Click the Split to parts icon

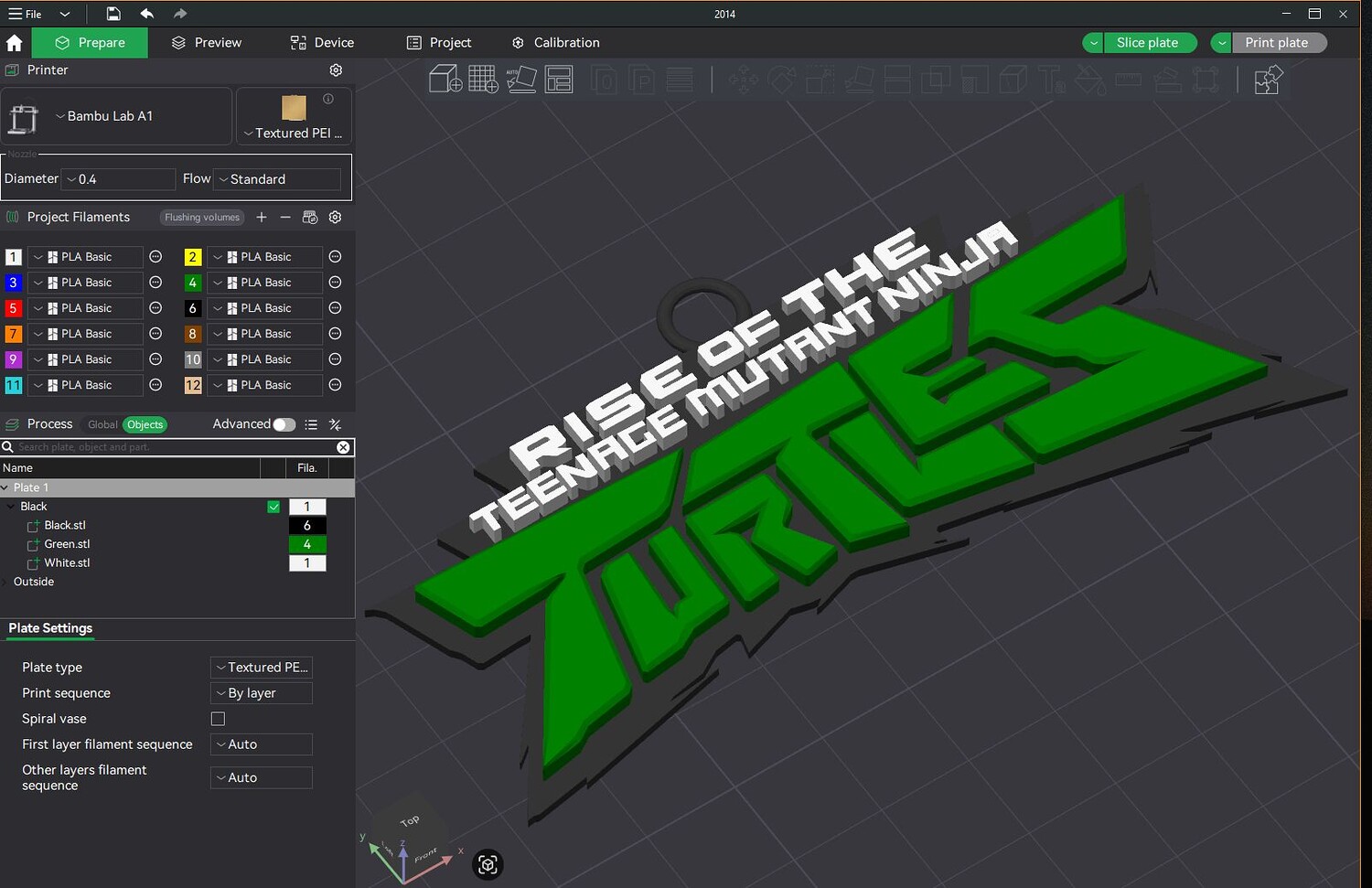tap(642, 80)
